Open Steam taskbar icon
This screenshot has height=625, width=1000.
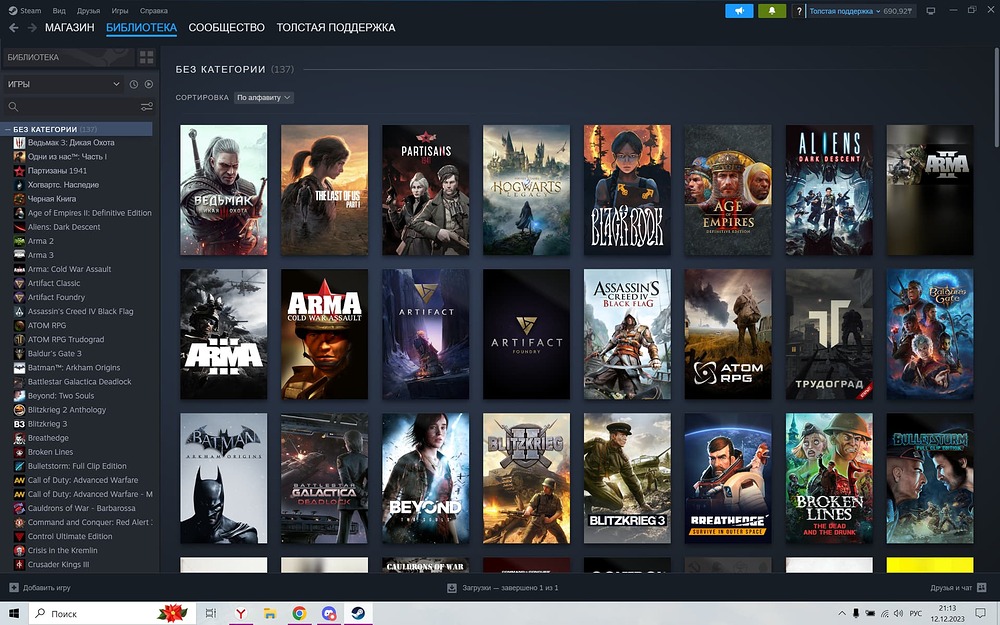(358, 614)
